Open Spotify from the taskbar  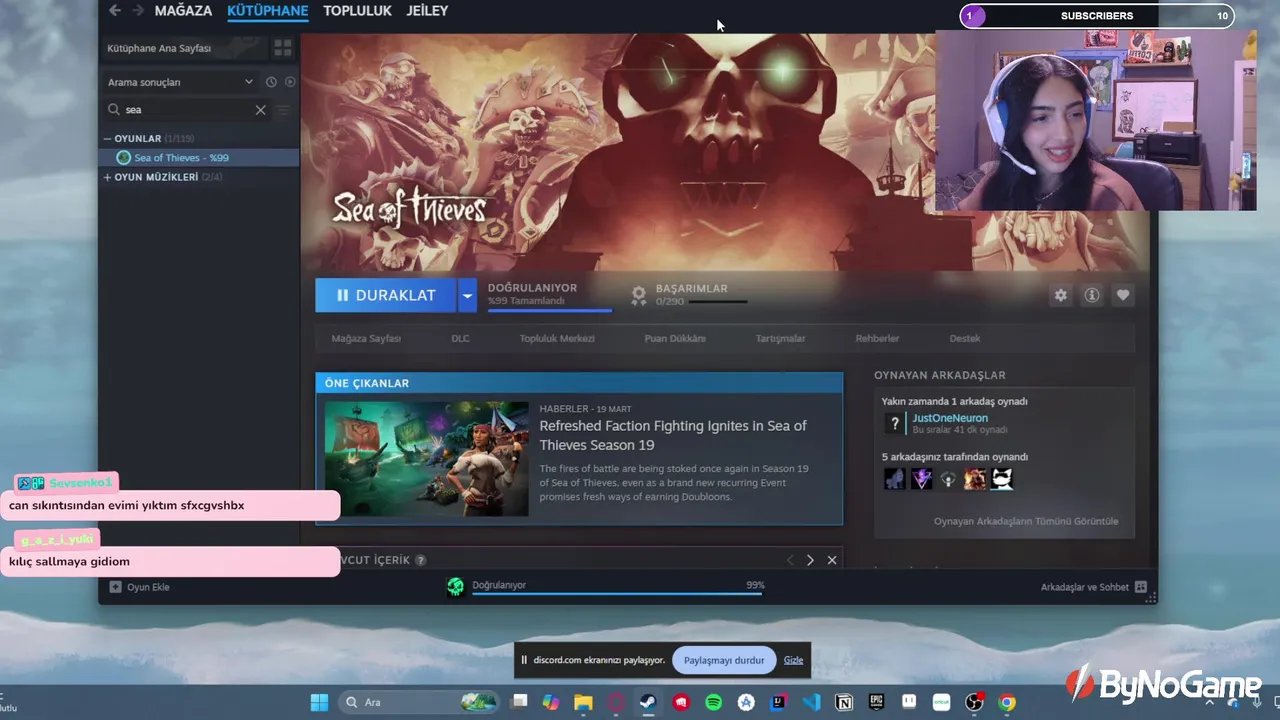pyautogui.click(x=713, y=702)
